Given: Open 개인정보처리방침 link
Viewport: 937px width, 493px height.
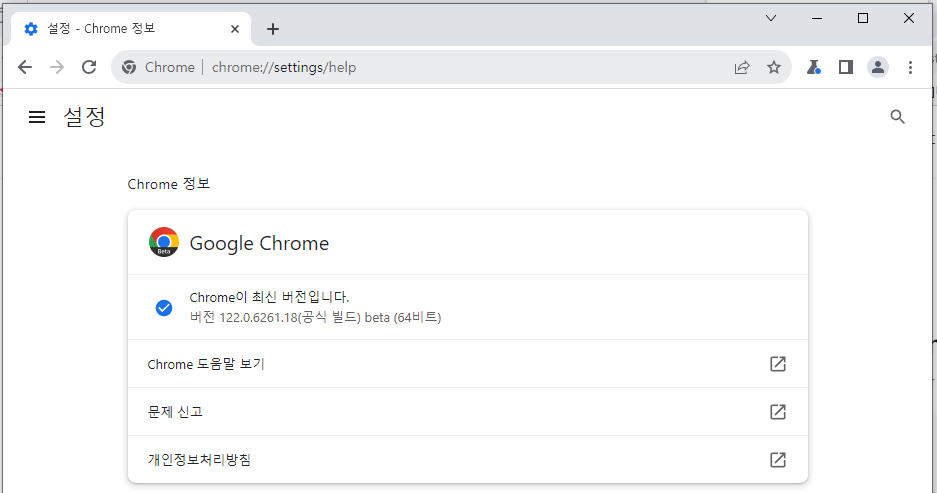Looking at the screenshot, I should (468, 460).
